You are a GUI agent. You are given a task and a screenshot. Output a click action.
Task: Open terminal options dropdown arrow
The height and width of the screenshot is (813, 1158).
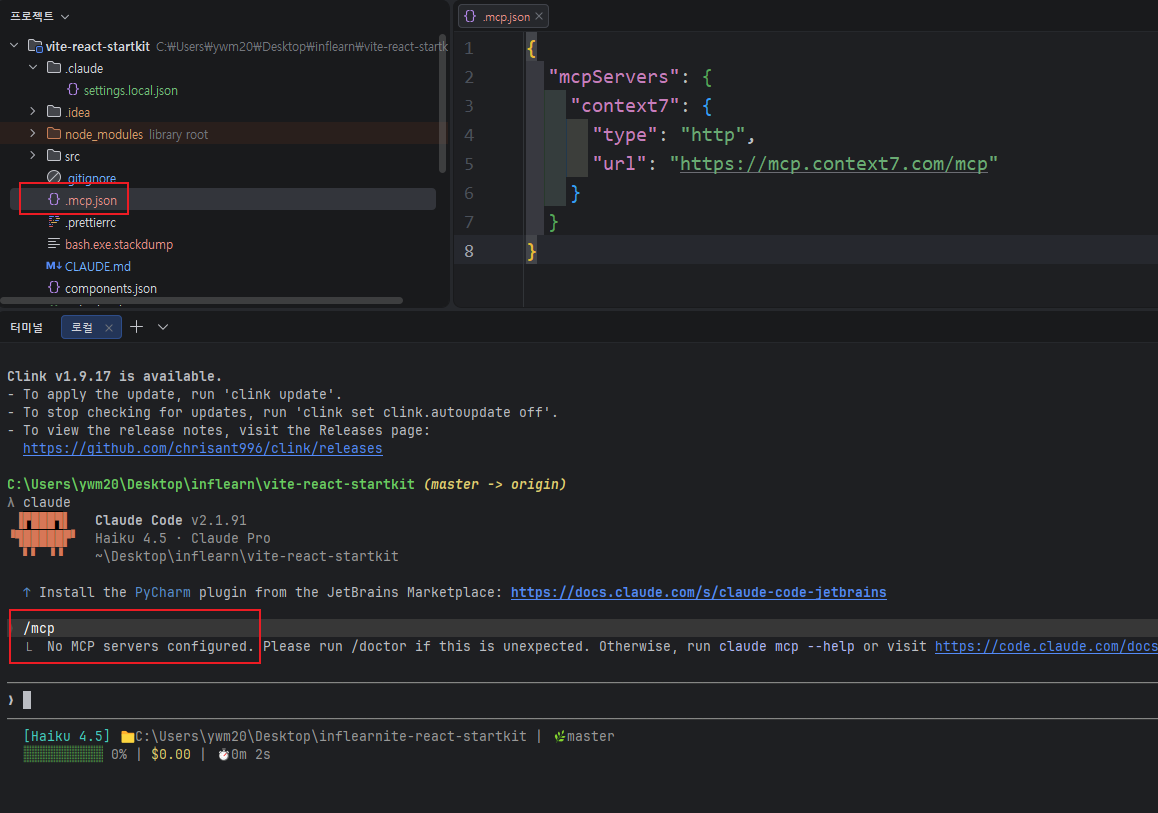pyautogui.click(x=163, y=327)
